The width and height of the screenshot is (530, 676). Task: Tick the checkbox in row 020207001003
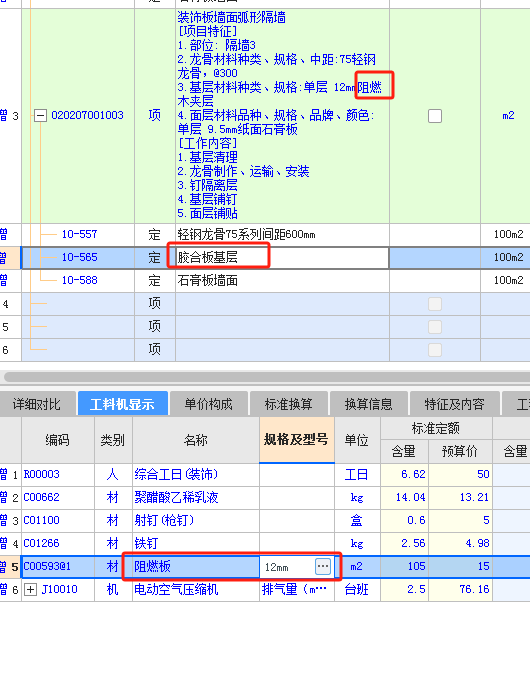tap(435, 116)
